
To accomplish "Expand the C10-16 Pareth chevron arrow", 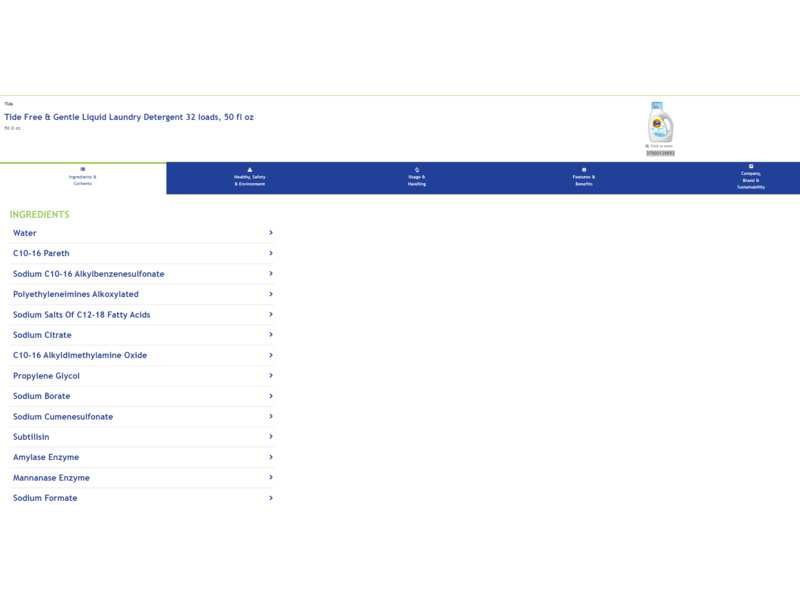I will (271, 253).
